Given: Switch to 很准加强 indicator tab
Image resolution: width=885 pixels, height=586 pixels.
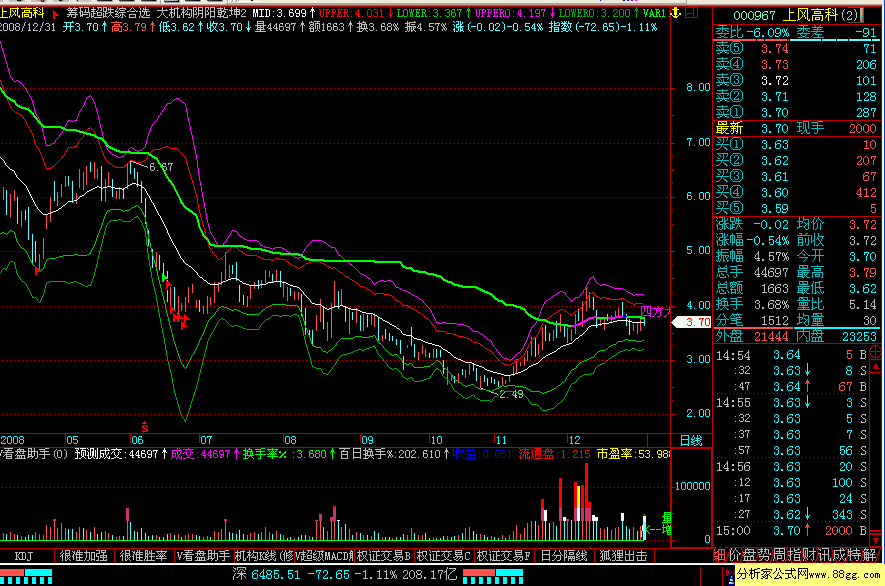Looking at the screenshot, I should pyautogui.click(x=84, y=556).
